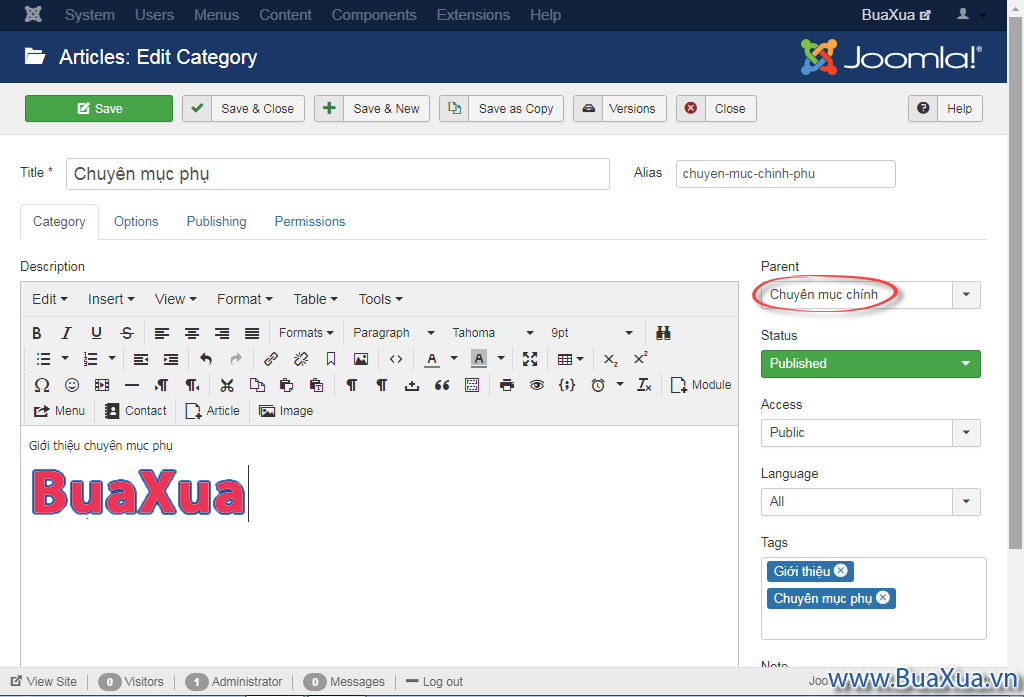The height and width of the screenshot is (697, 1024).
Task: Open source code view
Action: pyautogui.click(x=396, y=359)
